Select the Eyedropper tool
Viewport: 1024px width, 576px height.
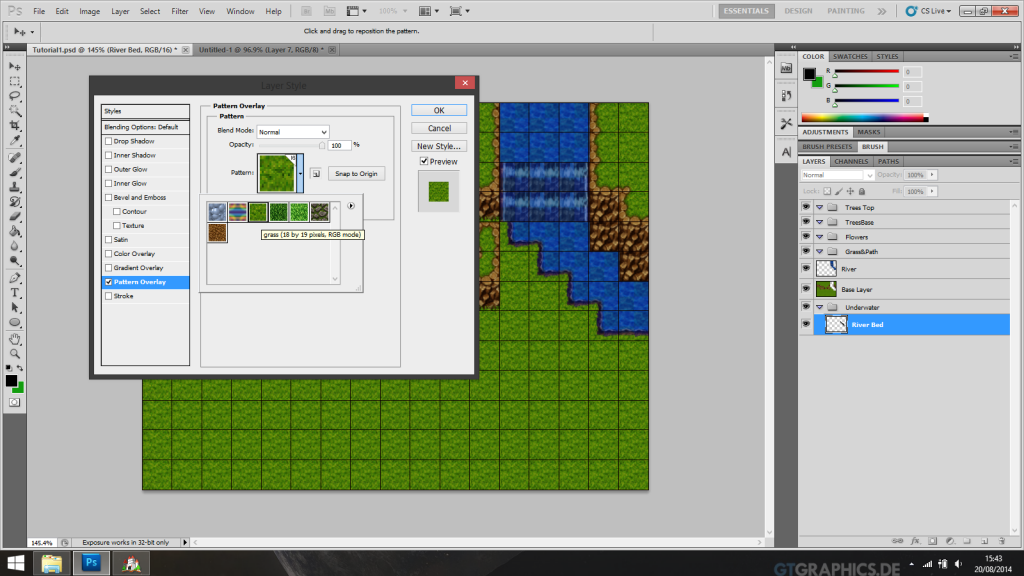click(14, 140)
